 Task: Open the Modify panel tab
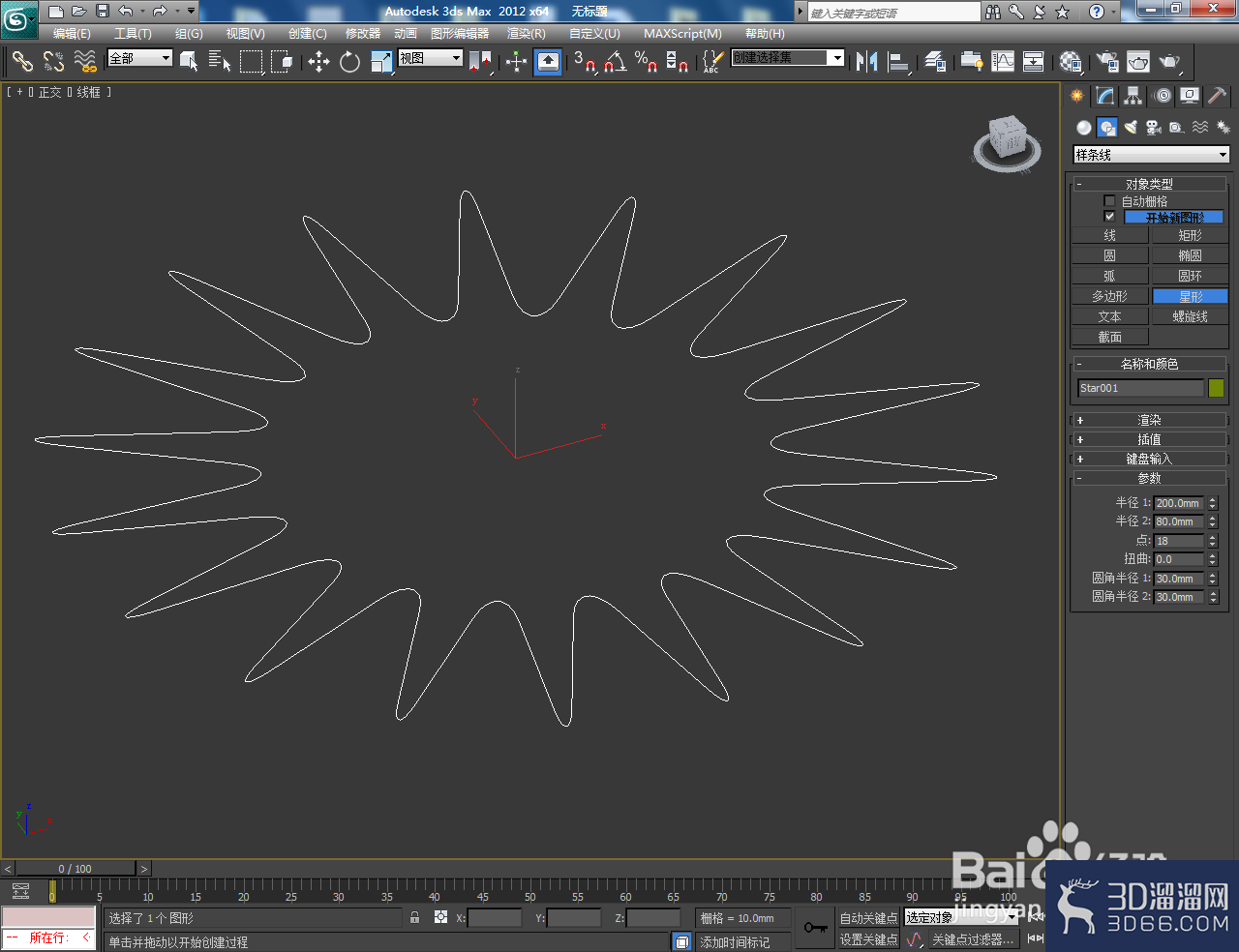tap(1104, 96)
